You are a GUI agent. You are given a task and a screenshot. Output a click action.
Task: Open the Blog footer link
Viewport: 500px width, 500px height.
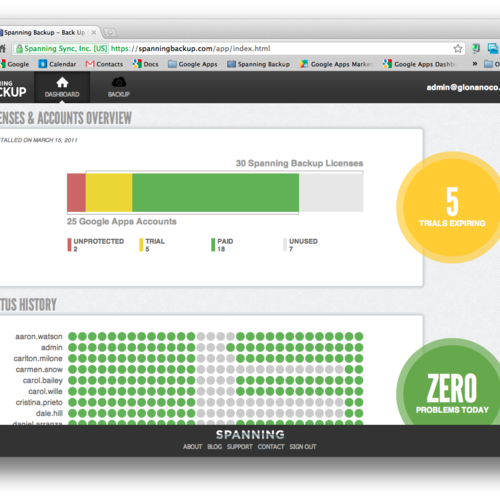[x=214, y=447]
